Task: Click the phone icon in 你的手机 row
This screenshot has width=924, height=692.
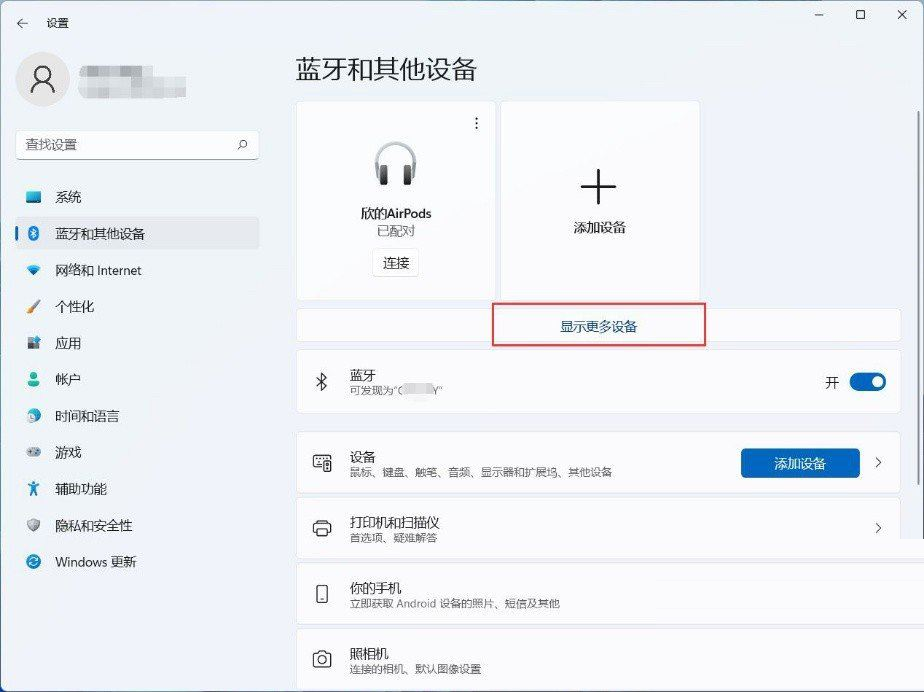Action: point(322,594)
